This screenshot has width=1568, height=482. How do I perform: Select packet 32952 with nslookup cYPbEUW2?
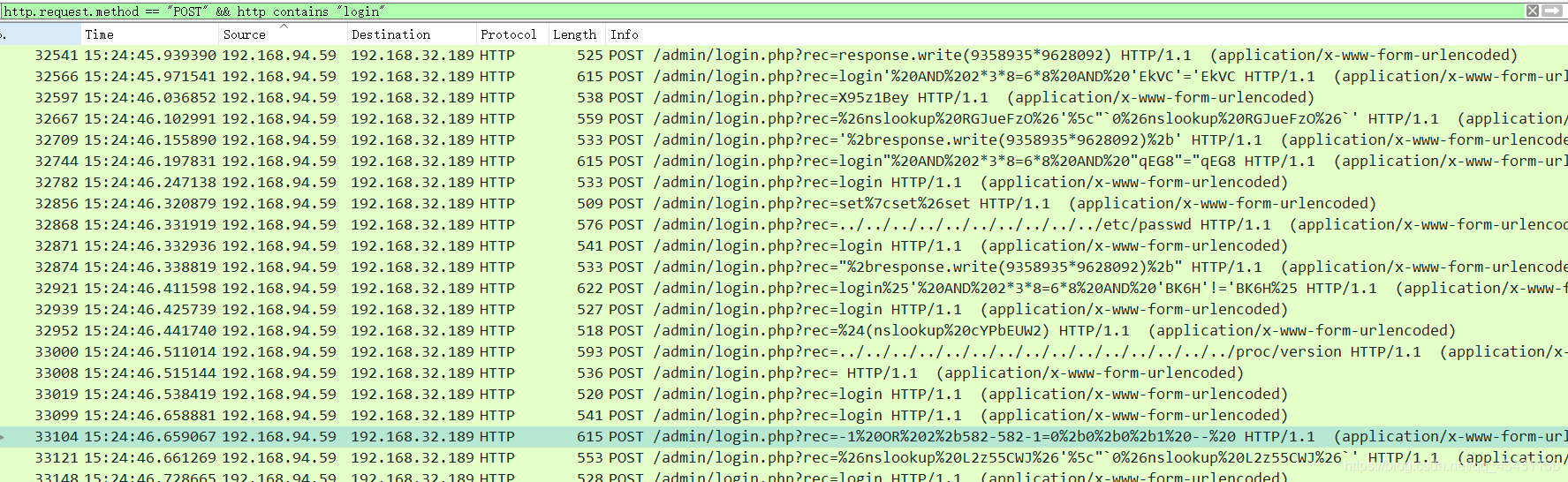tap(784, 330)
